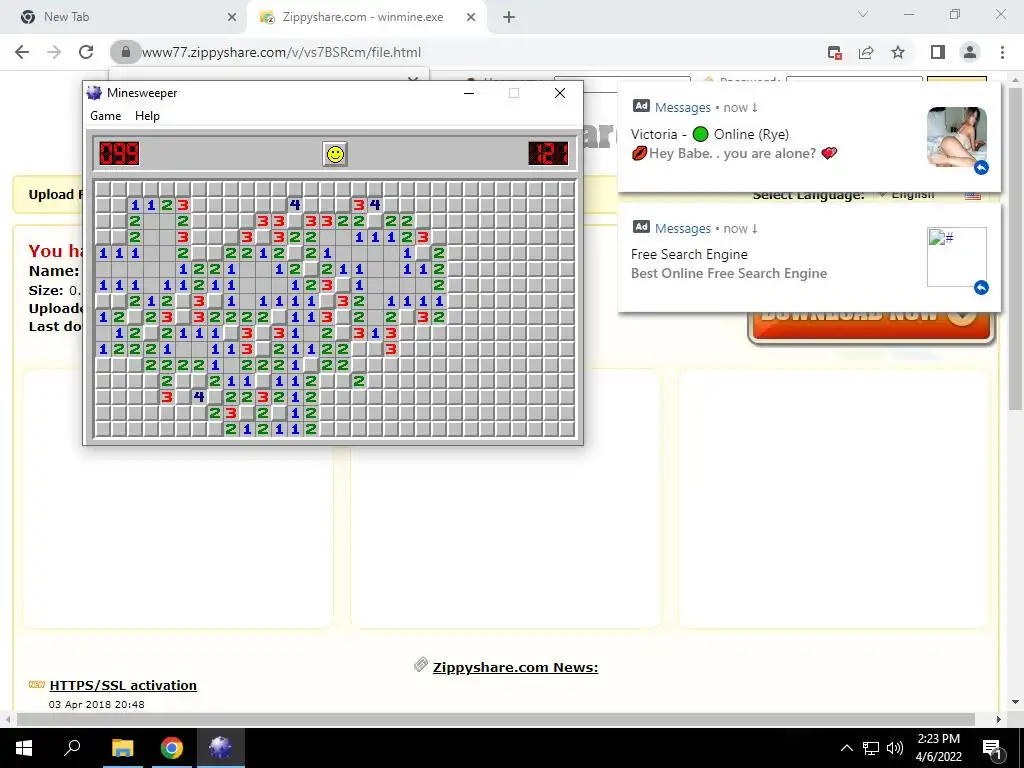Click the Minesweeper mine counter display
The image size is (1024, 768).
coord(119,154)
